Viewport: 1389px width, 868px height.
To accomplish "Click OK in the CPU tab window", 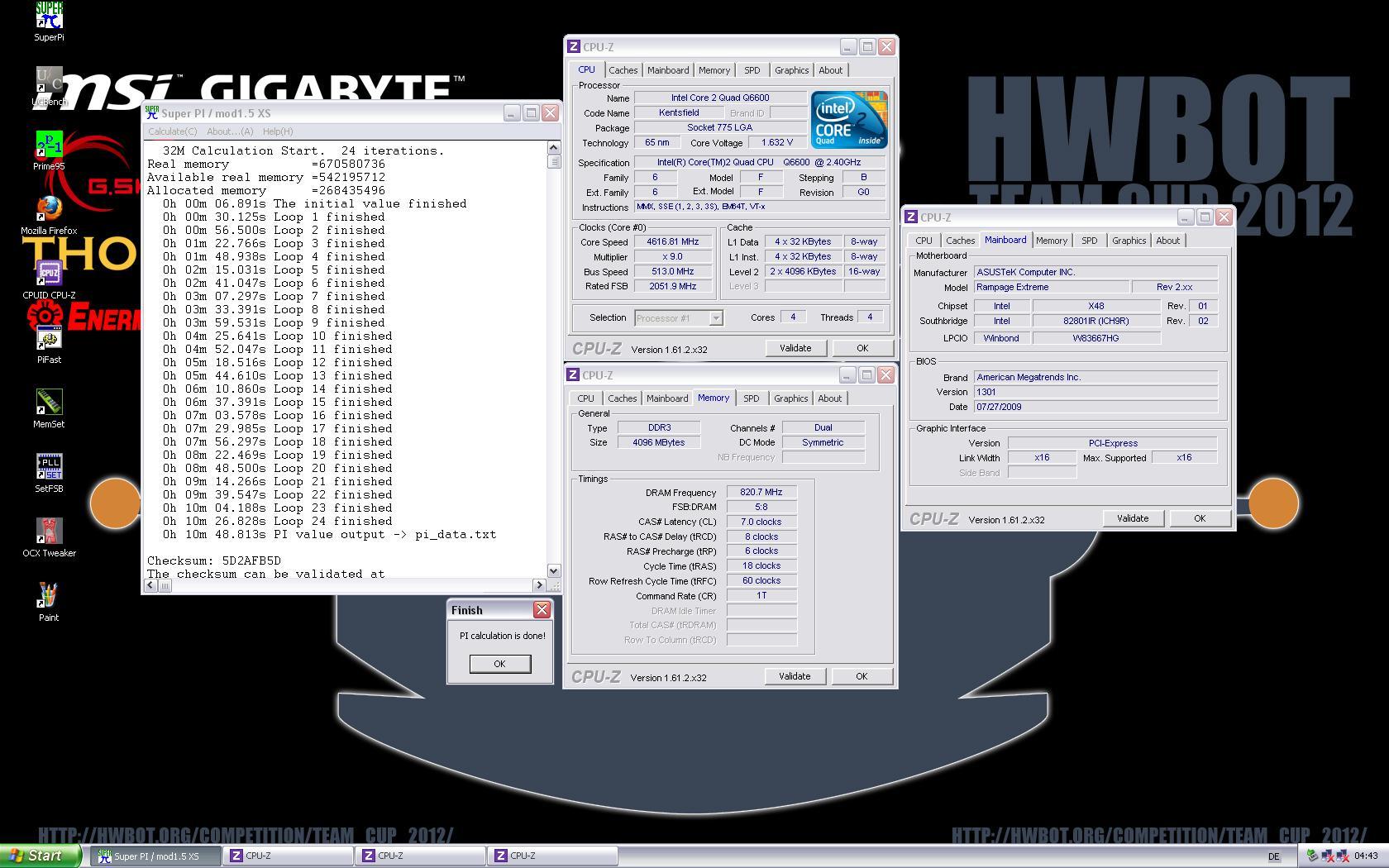I will coord(862,348).
